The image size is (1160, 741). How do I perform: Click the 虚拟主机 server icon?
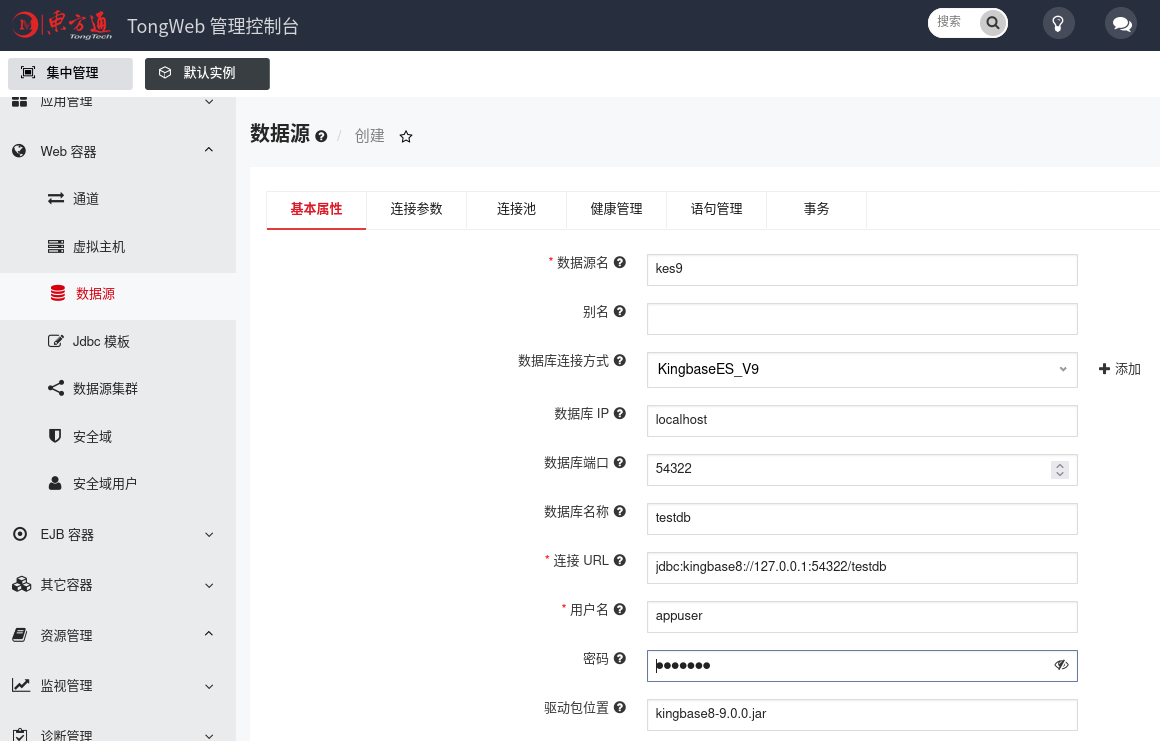pyautogui.click(x=55, y=246)
